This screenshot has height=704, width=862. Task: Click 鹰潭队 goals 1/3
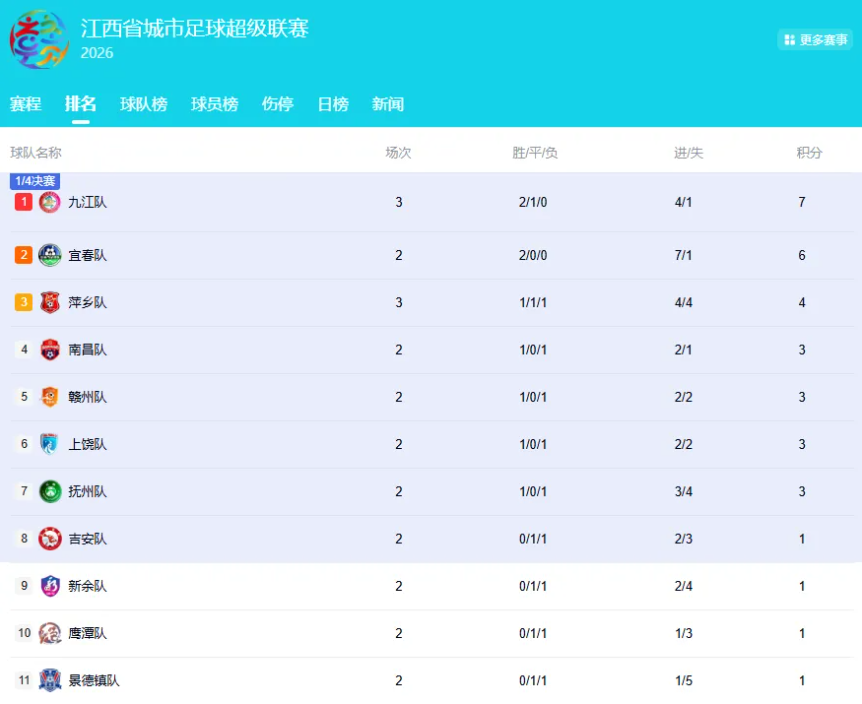[x=683, y=633]
